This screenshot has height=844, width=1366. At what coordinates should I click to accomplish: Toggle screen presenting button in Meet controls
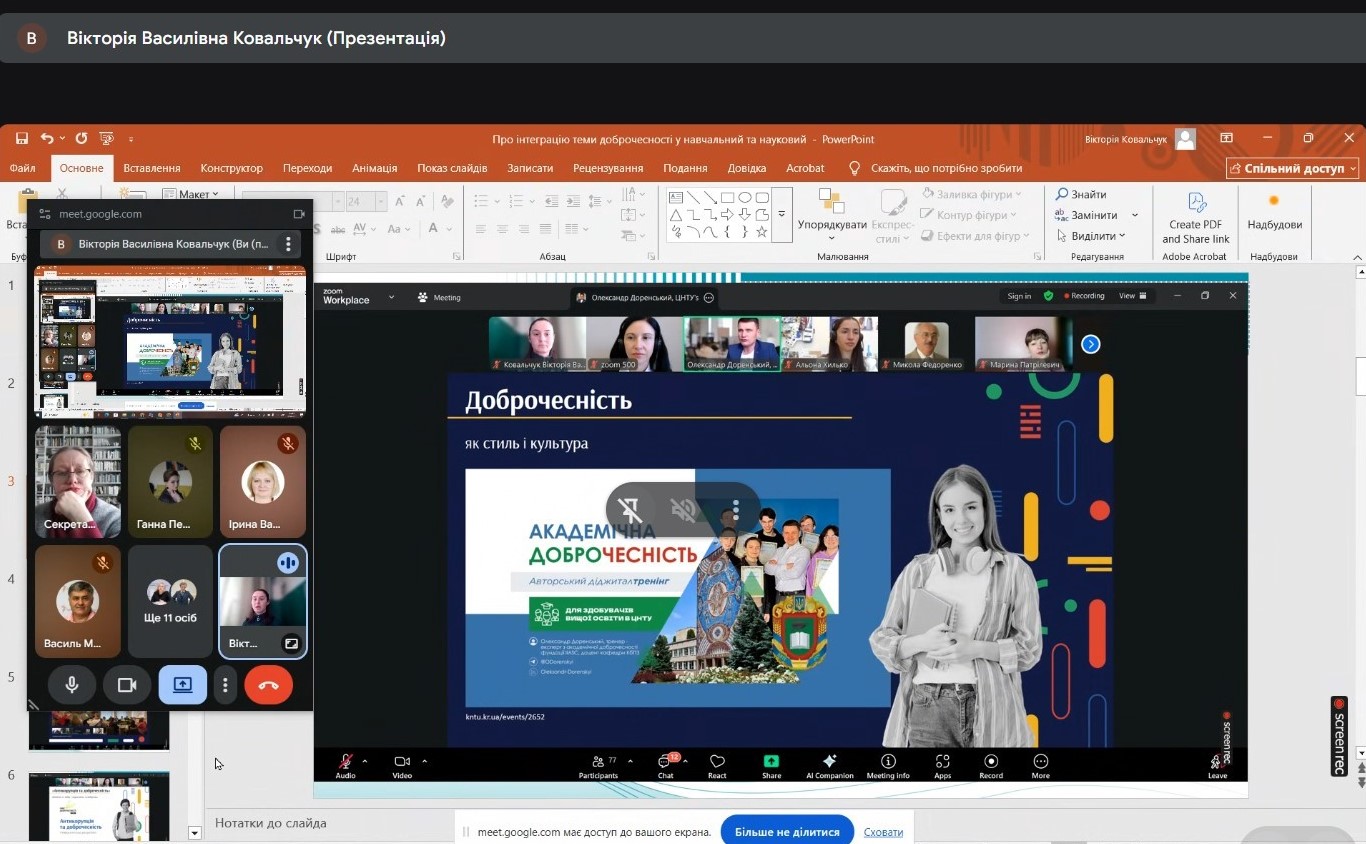[182, 685]
